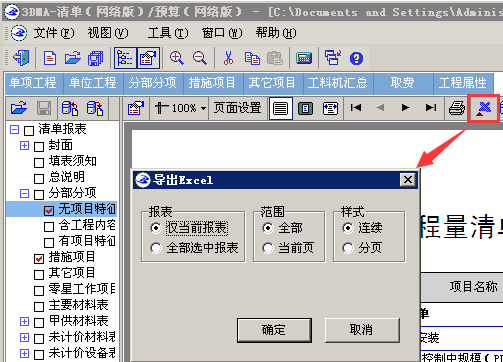Open 页面设置 page setup

coord(237,108)
